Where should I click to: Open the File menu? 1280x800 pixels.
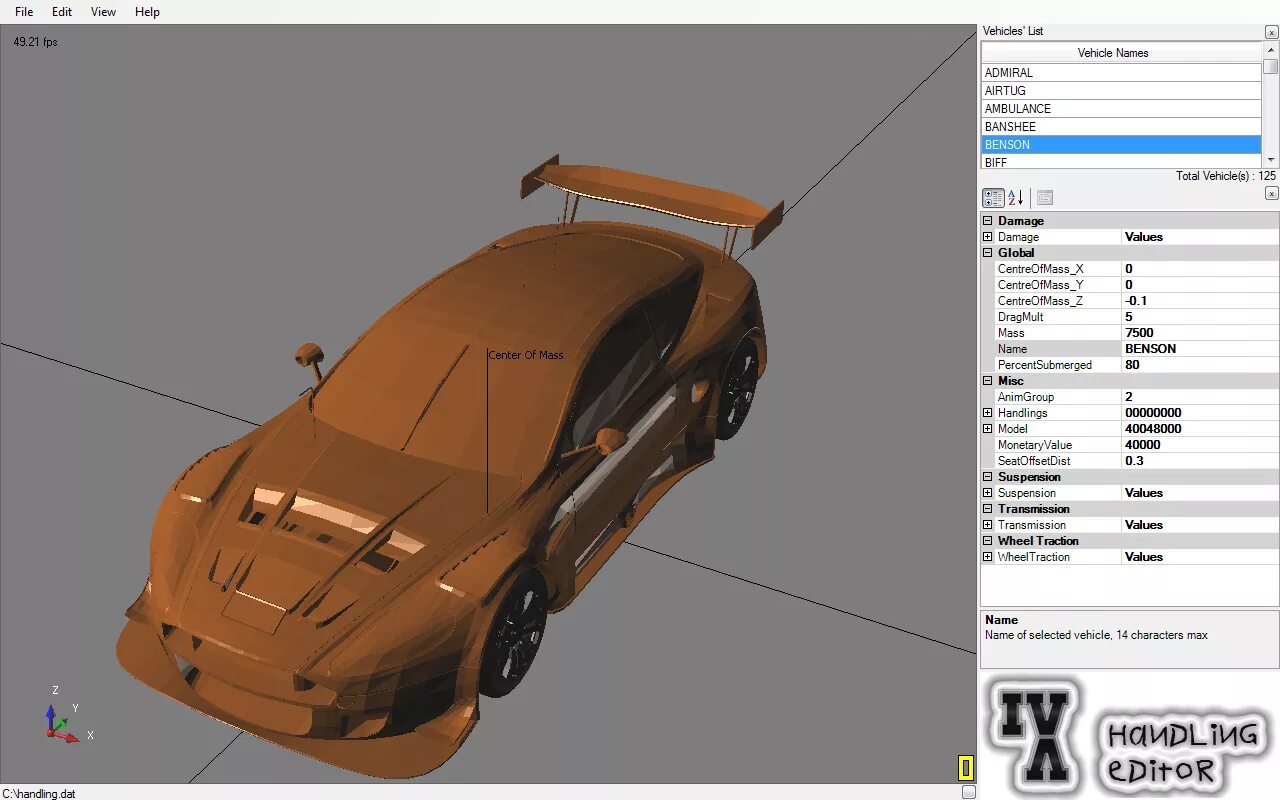click(24, 12)
